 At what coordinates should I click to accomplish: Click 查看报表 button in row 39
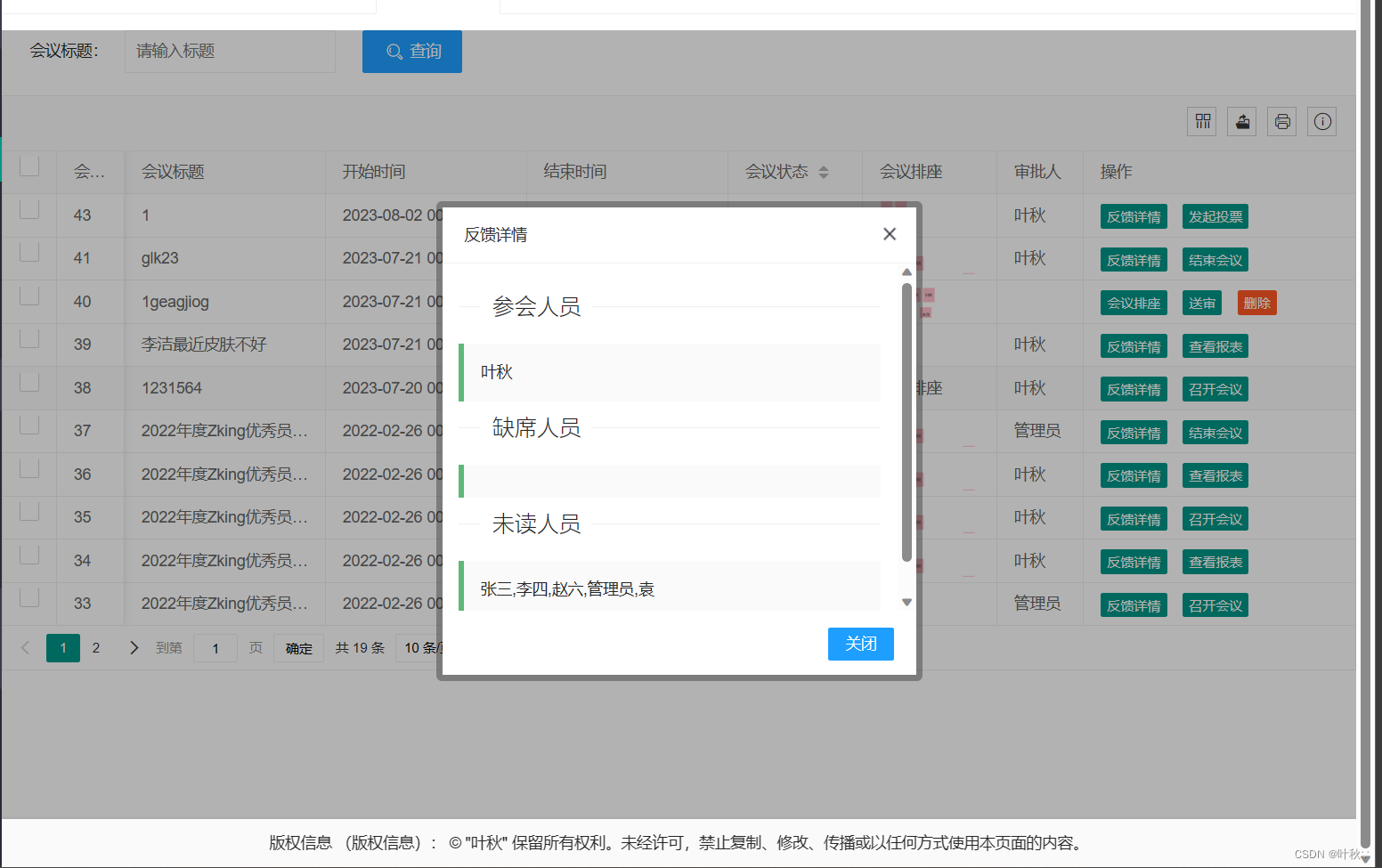click(1215, 346)
